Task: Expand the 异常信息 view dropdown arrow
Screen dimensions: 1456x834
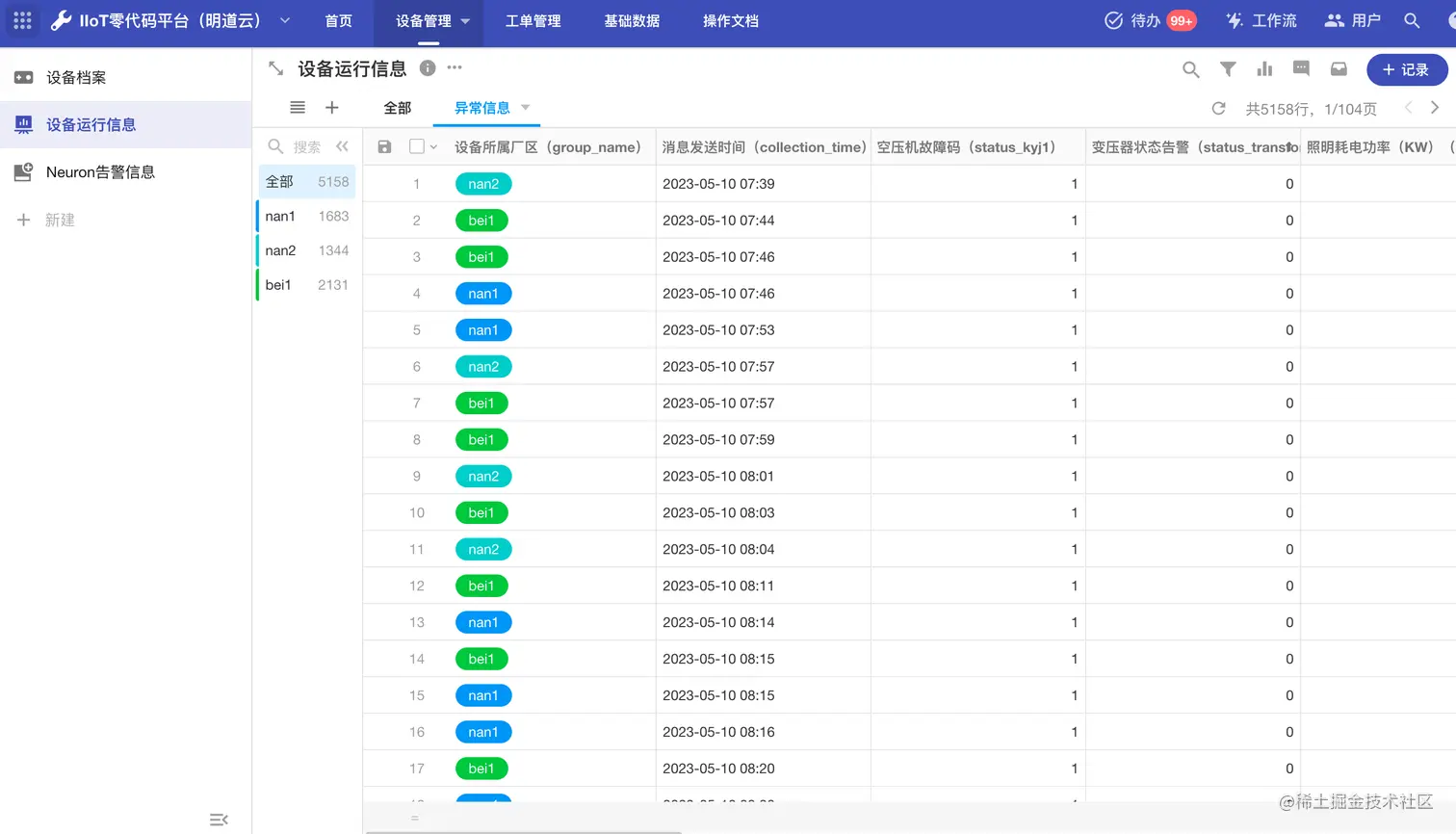Action: (525, 108)
